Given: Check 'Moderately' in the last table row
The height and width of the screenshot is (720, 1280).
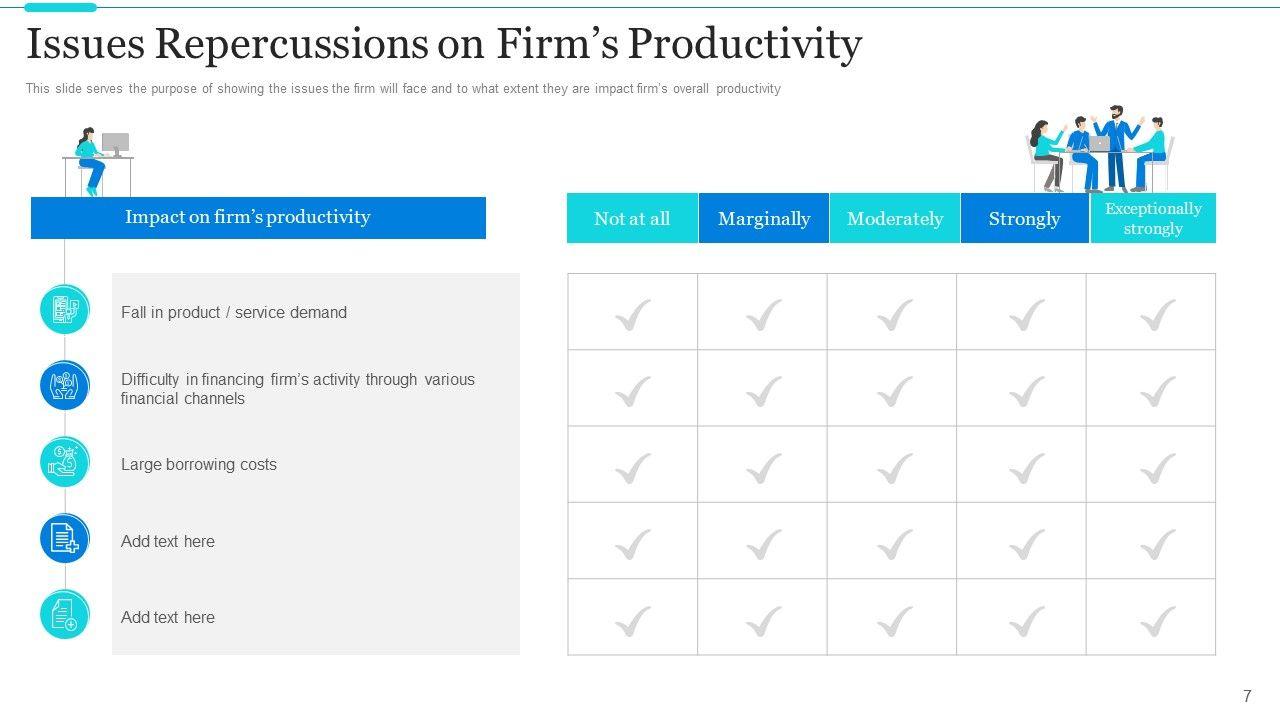Looking at the screenshot, I should click(894, 620).
